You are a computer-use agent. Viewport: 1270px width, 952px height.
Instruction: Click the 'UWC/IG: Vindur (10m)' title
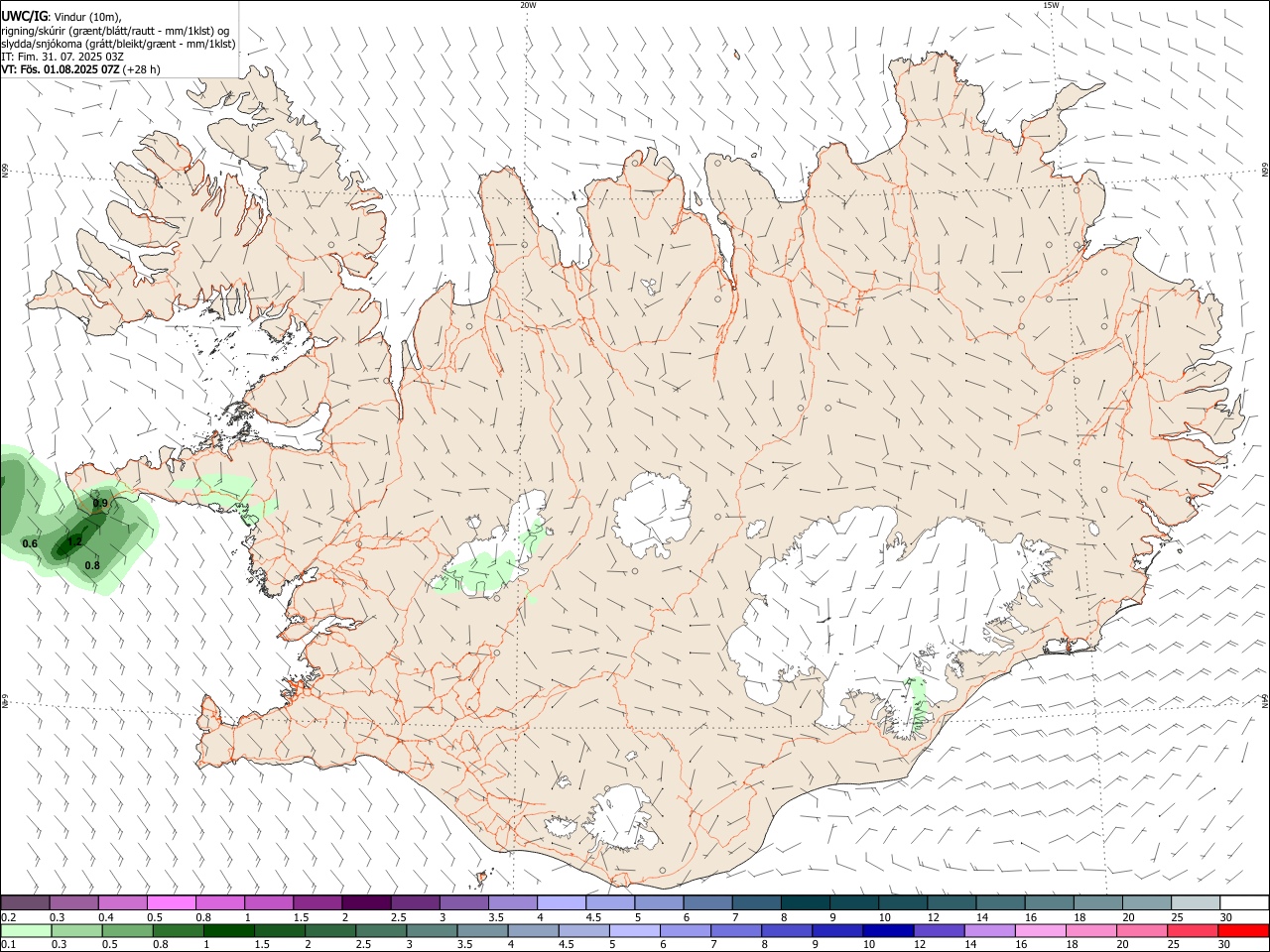pos(62,17)
